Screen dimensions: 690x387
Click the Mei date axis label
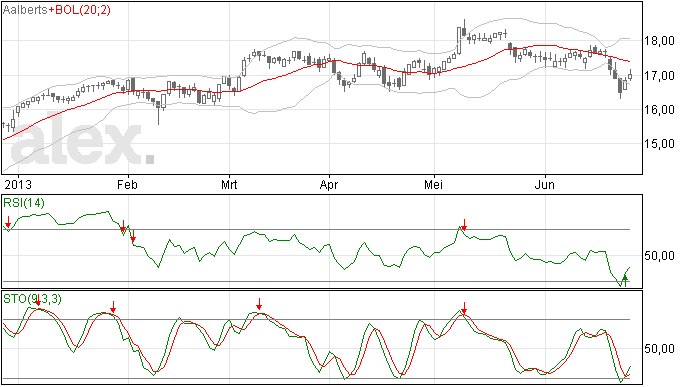click(433, 184)
